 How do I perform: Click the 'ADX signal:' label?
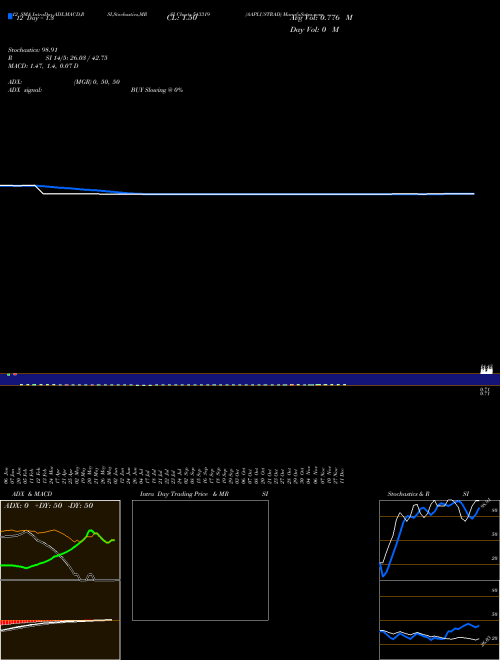click(25, 90)
